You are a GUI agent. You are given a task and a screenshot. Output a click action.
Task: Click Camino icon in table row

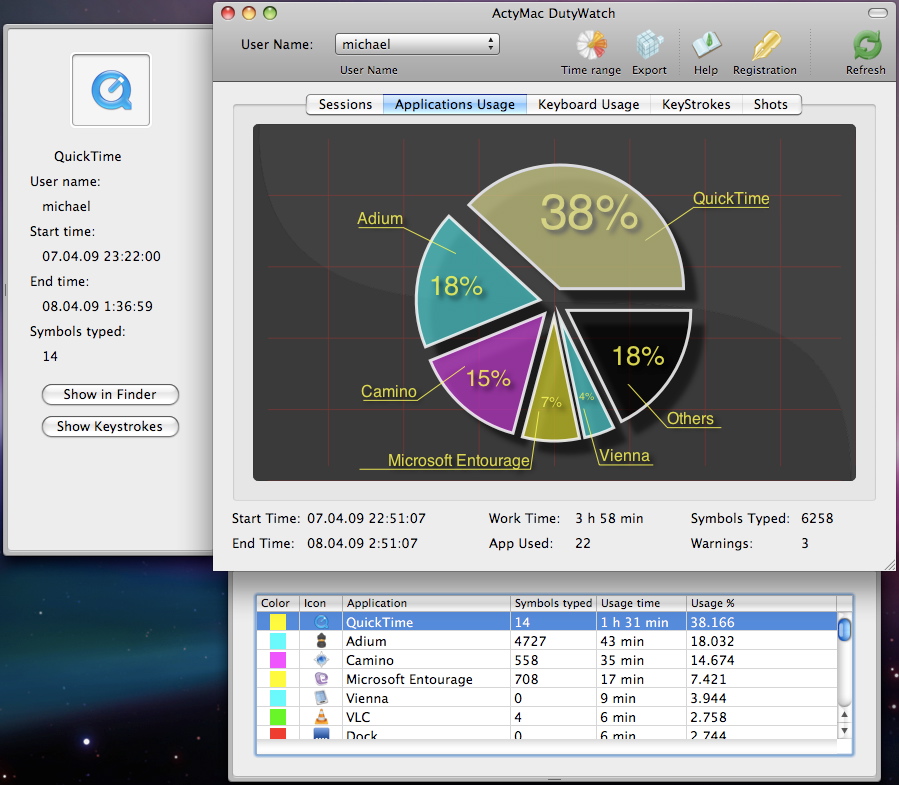(x=322, y=659)
